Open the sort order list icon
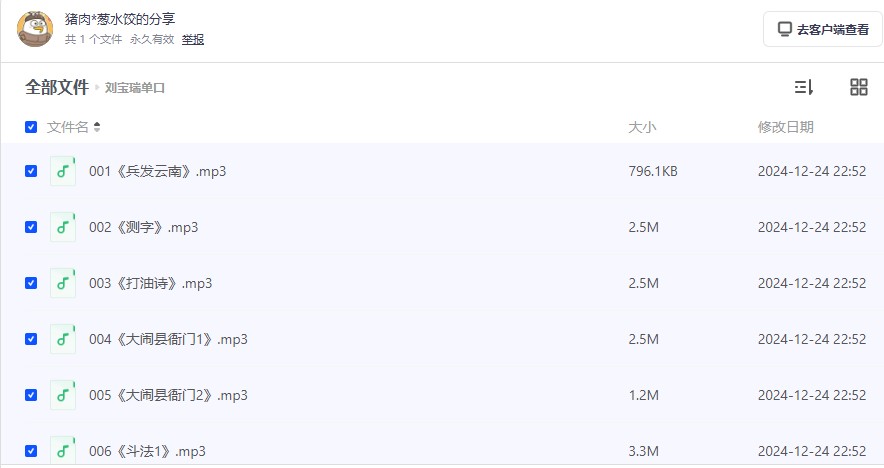Screen dimensions: 884x468 pyautogui.click(x=804, y=87)
